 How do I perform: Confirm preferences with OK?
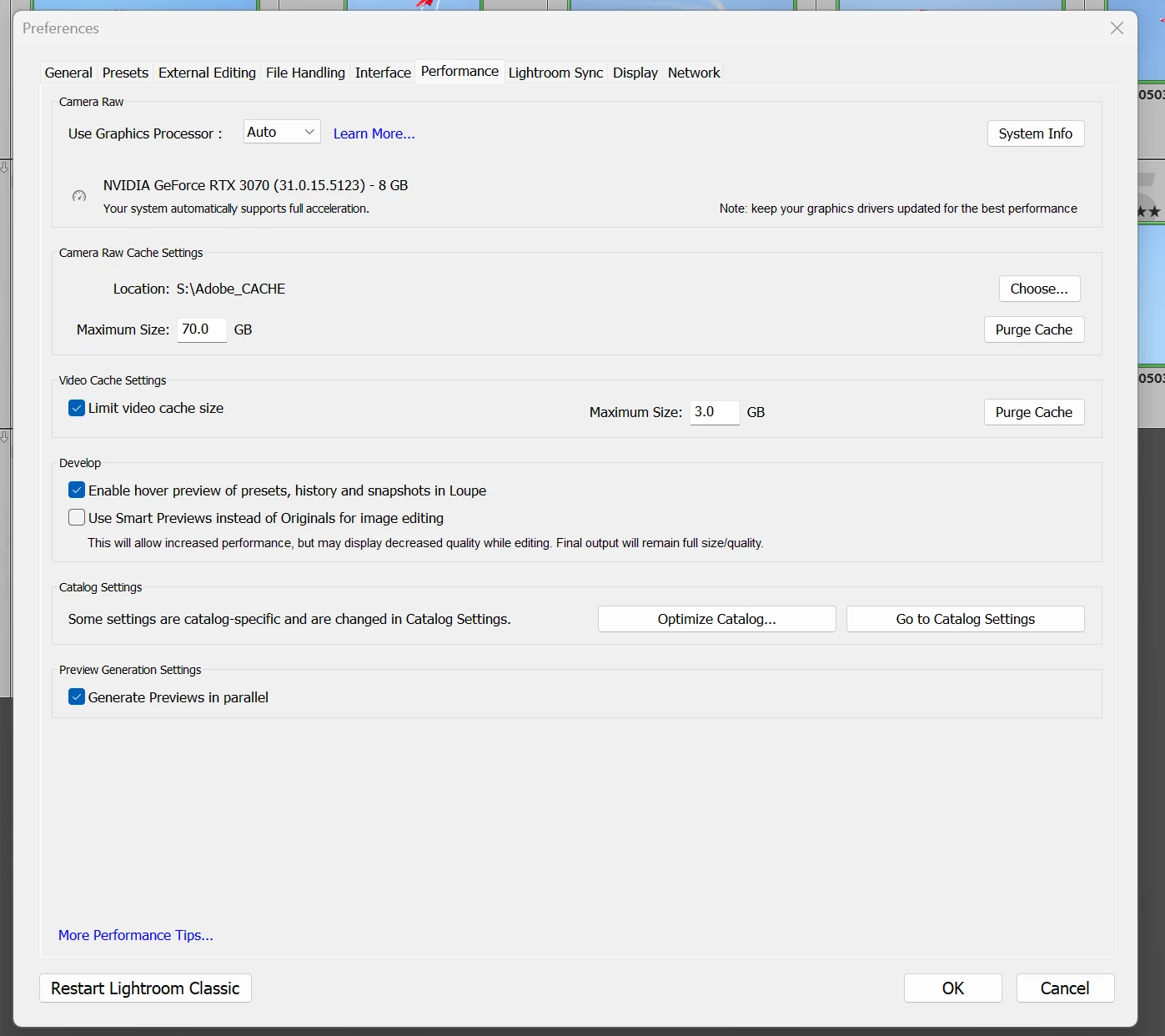(x=953, y=988)
